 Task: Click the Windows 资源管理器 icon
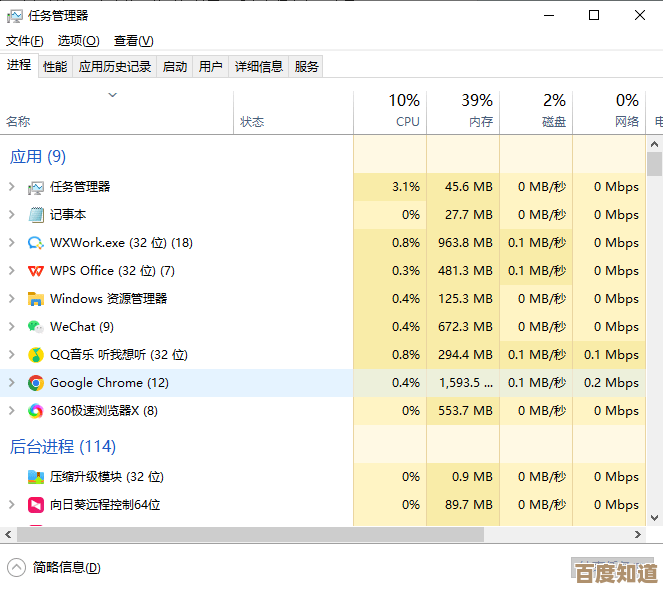pos(36,298)
